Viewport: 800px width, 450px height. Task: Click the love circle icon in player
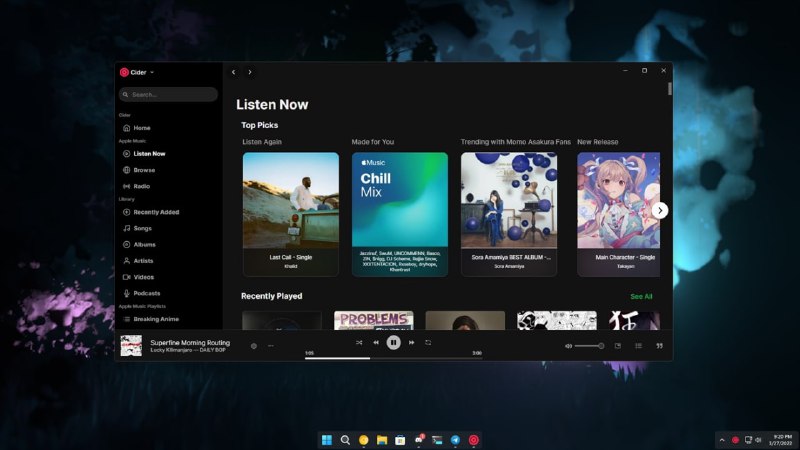(254, 346)
